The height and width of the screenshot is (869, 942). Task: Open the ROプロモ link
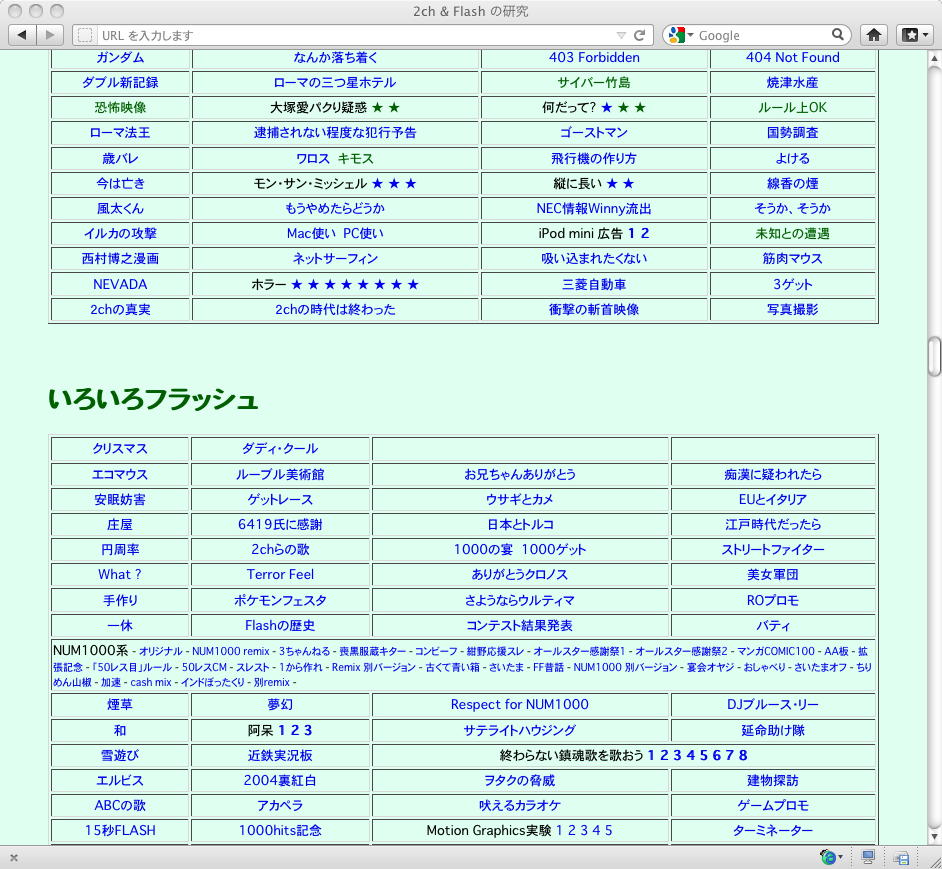point(773,600)
